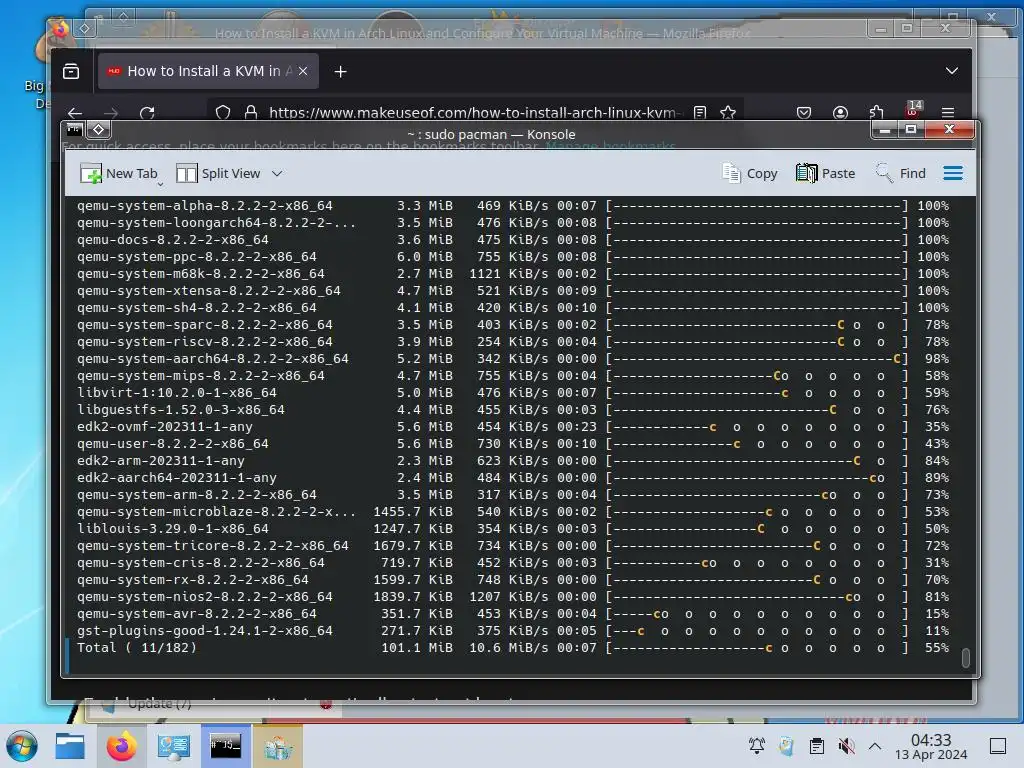Click the 'libguestfs-1.52.0-3-x86_64' line

click(180, 410)
